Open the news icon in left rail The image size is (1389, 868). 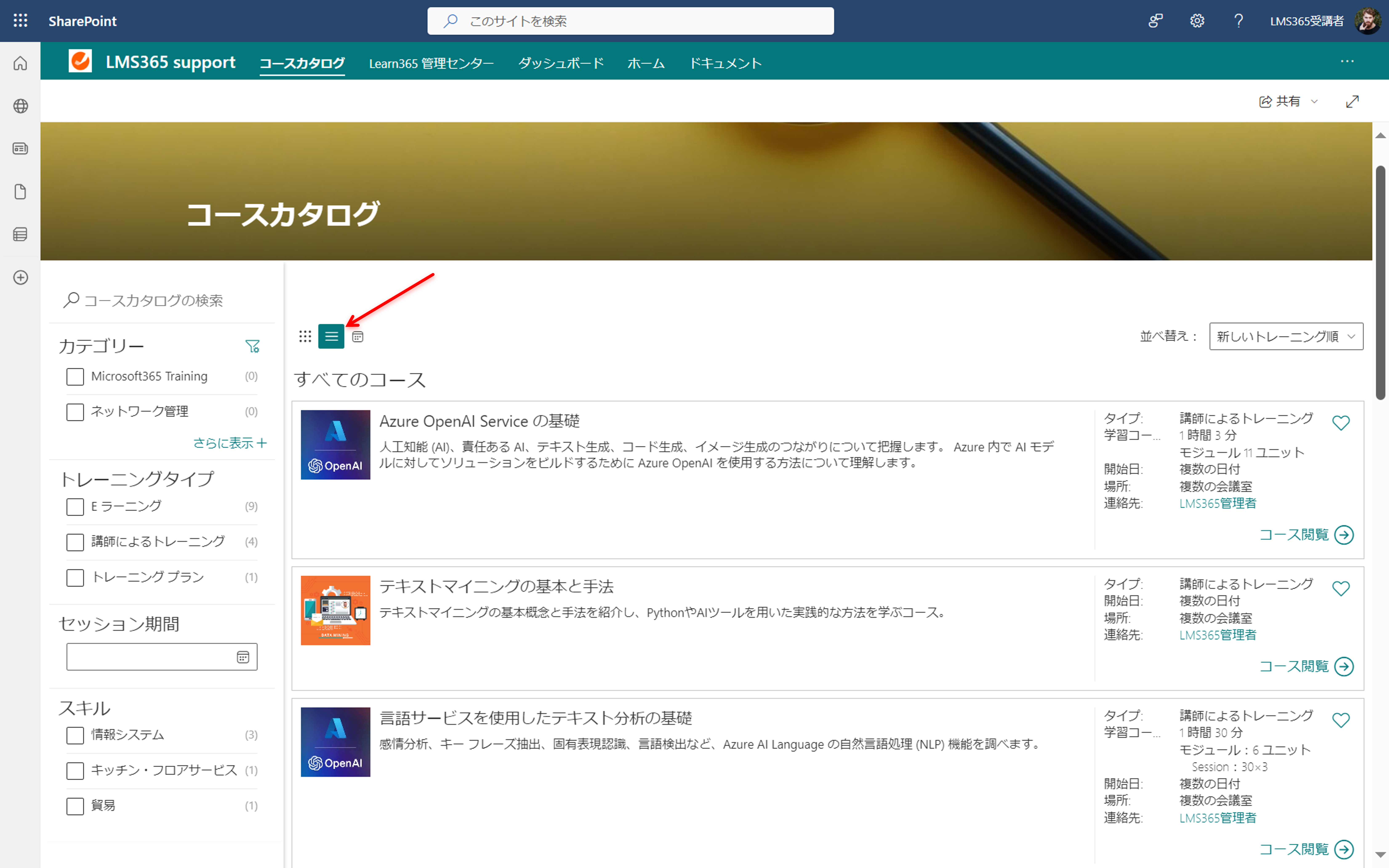[20, 149]
